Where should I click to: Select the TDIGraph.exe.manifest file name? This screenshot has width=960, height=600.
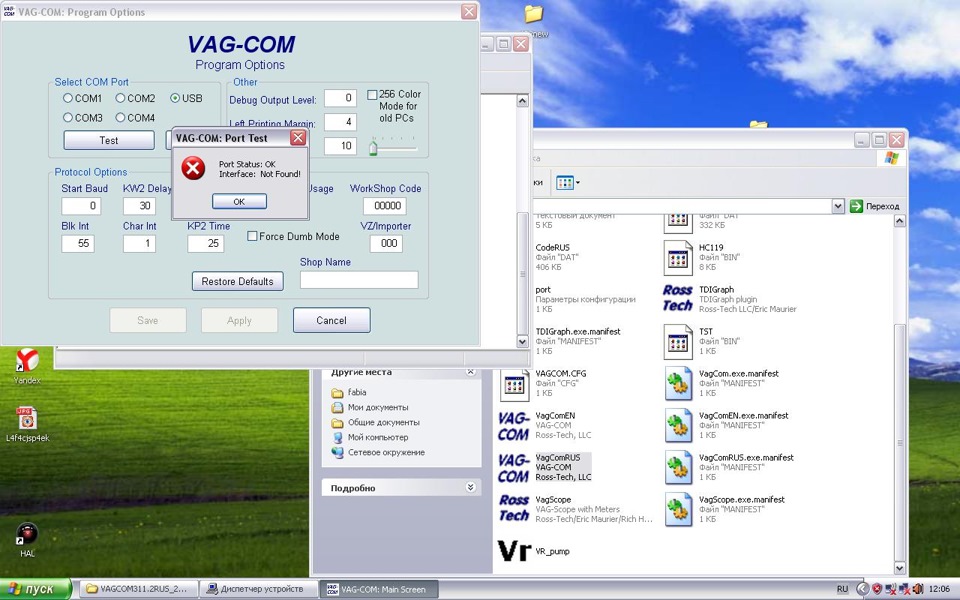pos(577,331)
